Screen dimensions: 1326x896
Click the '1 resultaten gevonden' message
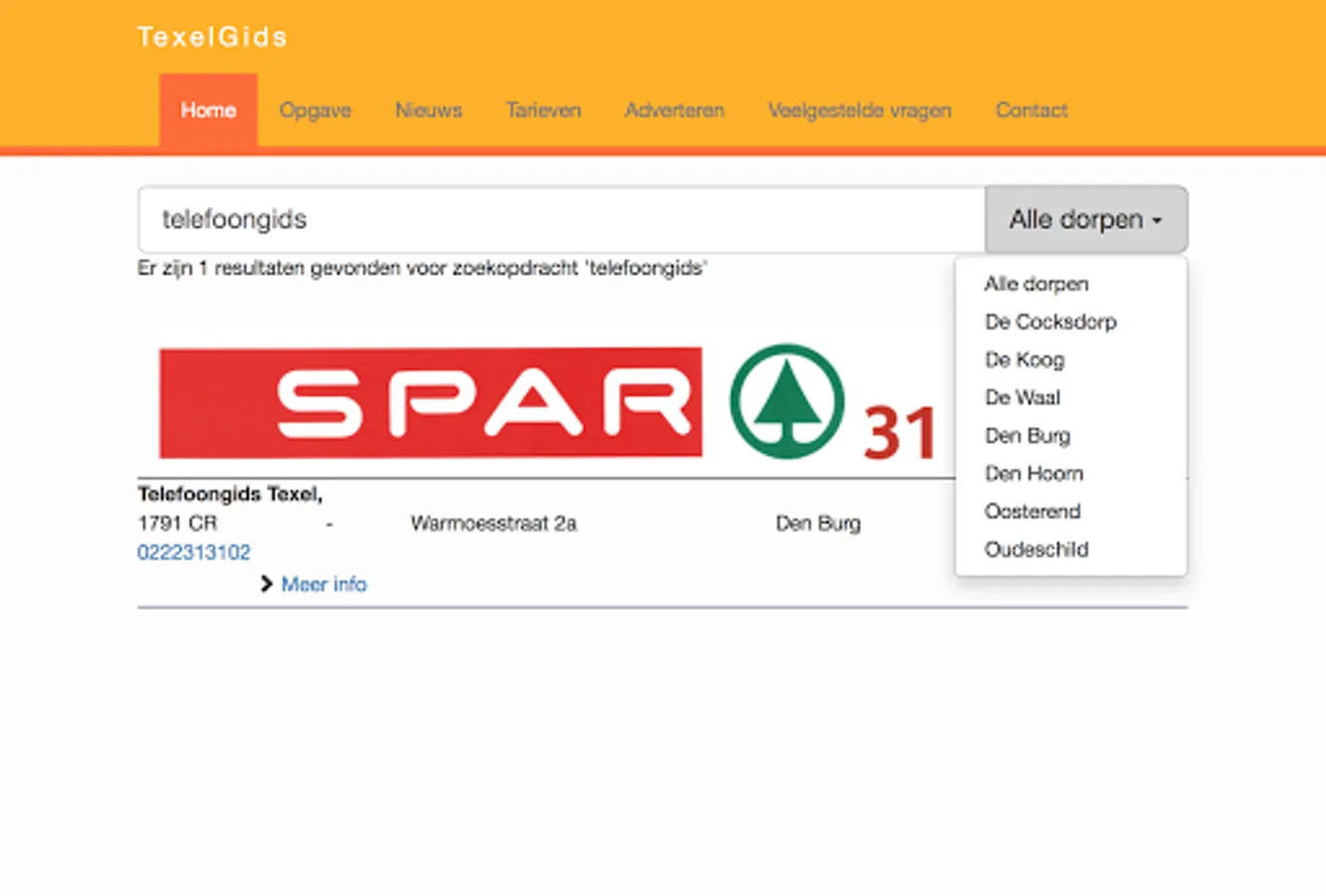pos(422,268)
